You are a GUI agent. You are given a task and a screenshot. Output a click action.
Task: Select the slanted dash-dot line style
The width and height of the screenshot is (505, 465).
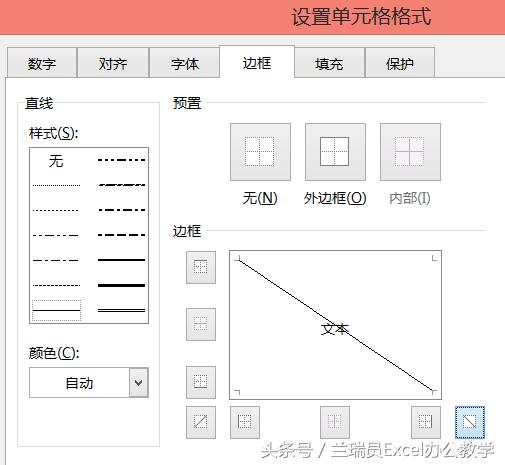[122, 185]
